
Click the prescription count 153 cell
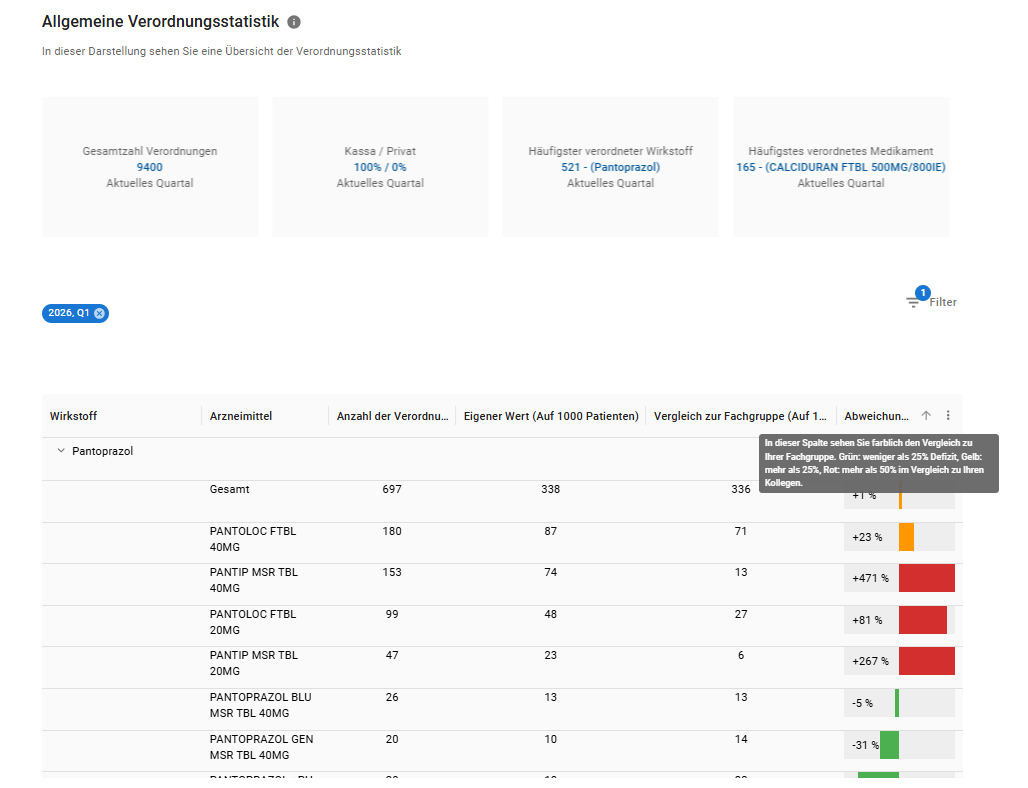pos(392,572)
